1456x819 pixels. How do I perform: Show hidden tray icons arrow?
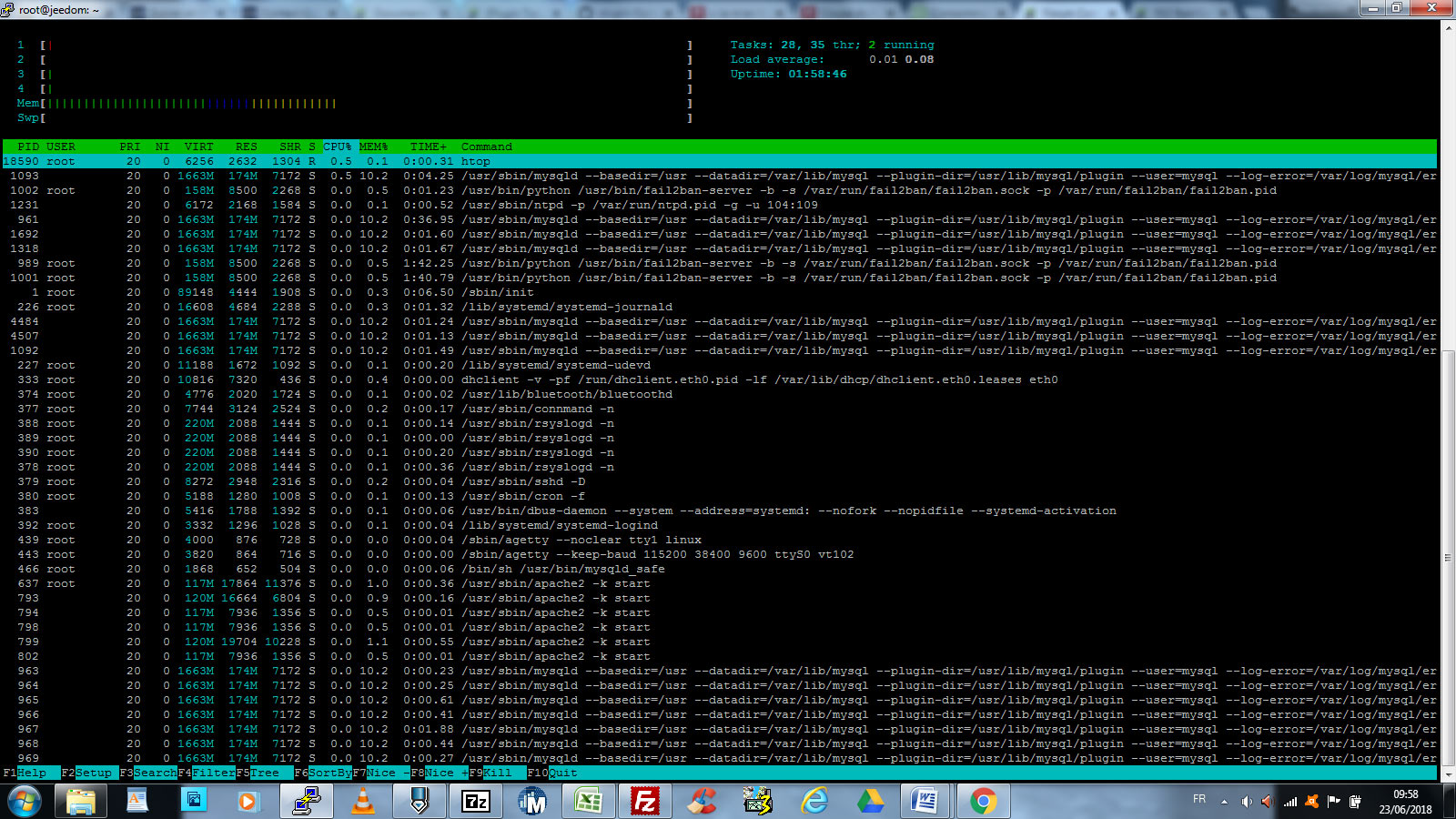click(1224, 802)
